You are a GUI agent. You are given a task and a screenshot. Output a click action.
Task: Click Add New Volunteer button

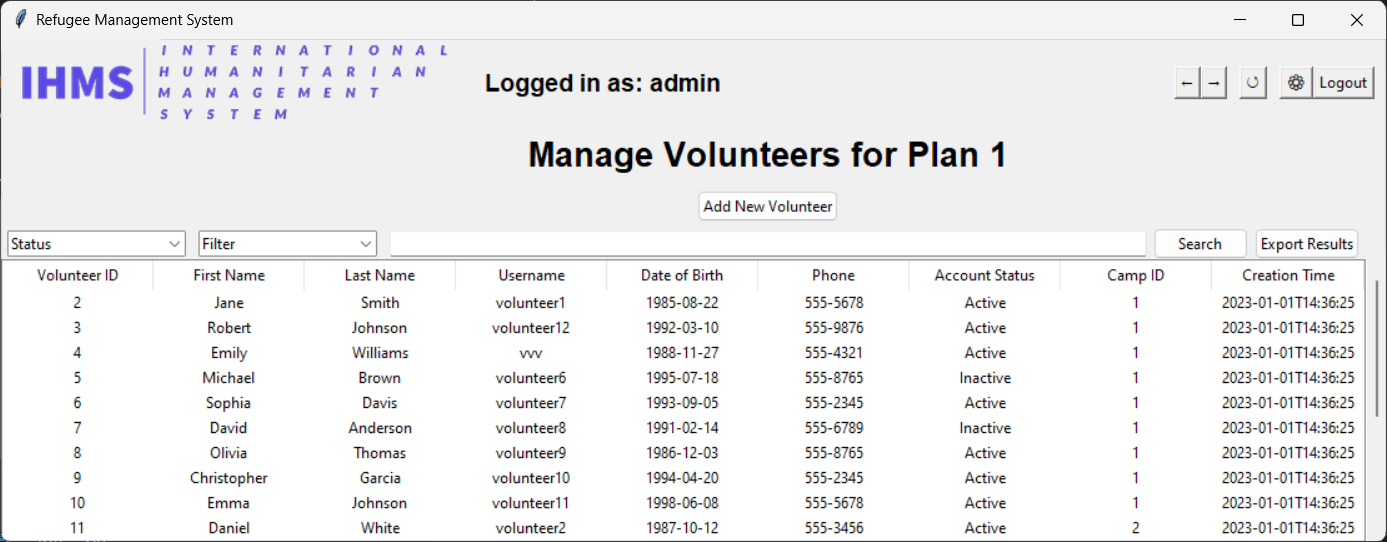pyautogui.click(x=767, y=206)
